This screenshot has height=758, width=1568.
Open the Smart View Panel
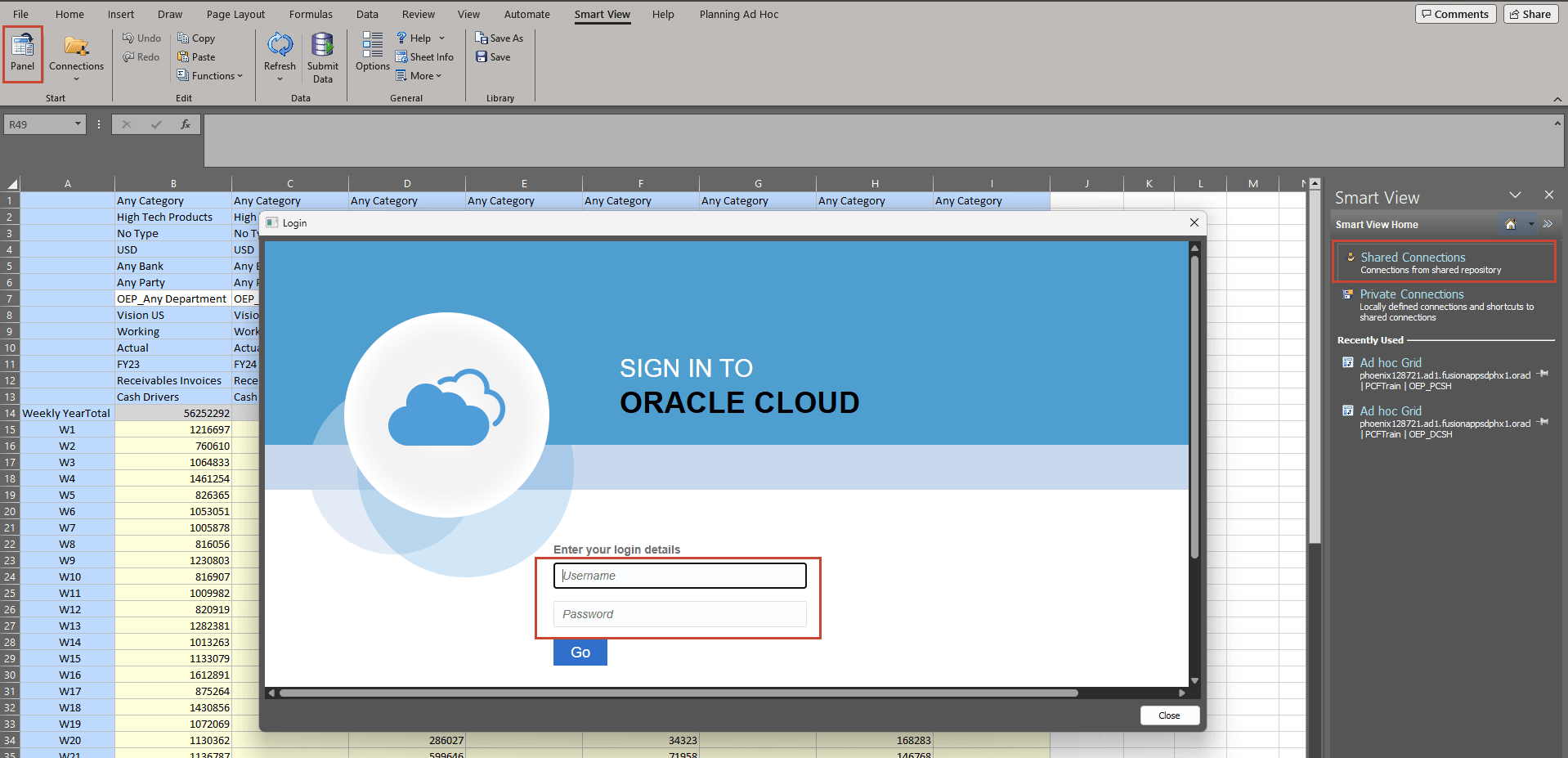[x=23, y=54]
